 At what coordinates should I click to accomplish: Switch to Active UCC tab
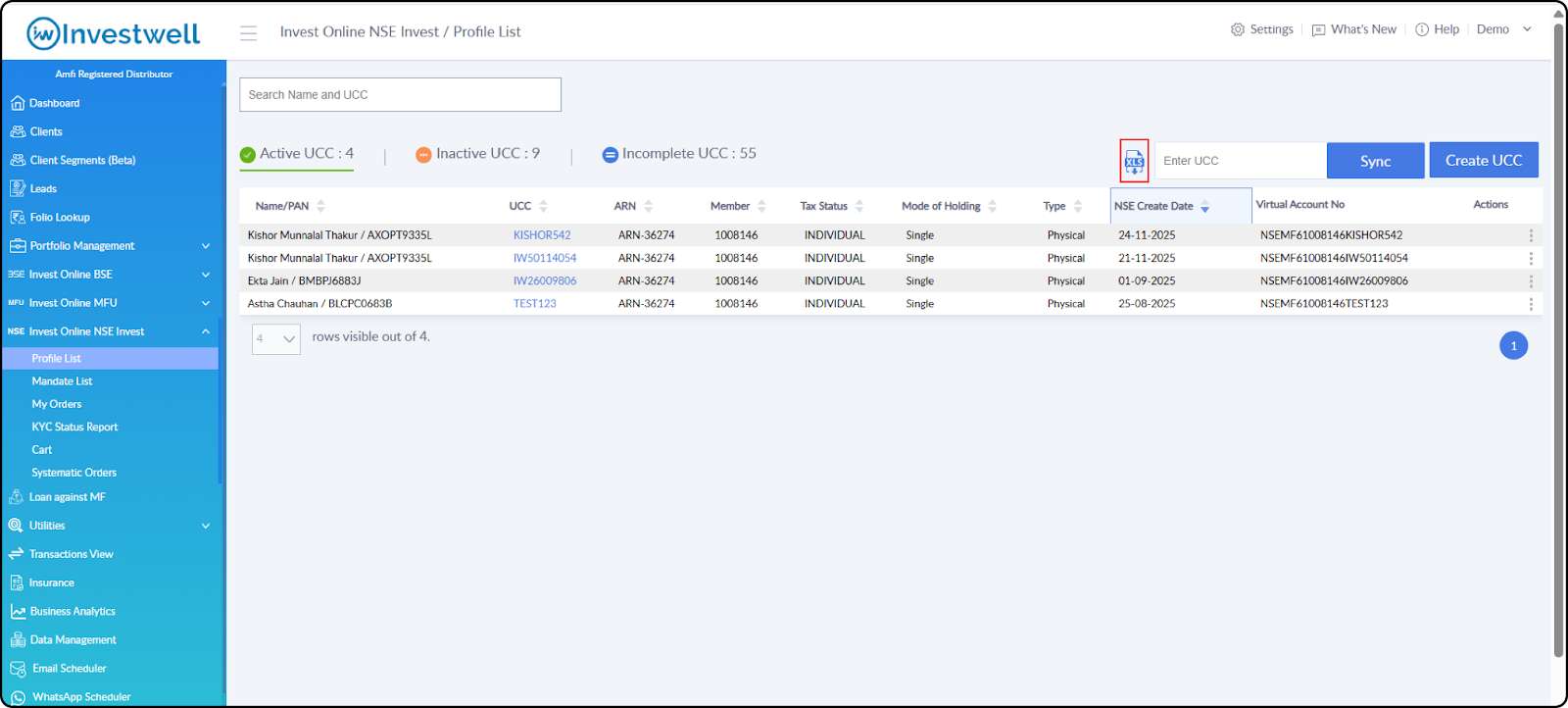click(297, 154)
